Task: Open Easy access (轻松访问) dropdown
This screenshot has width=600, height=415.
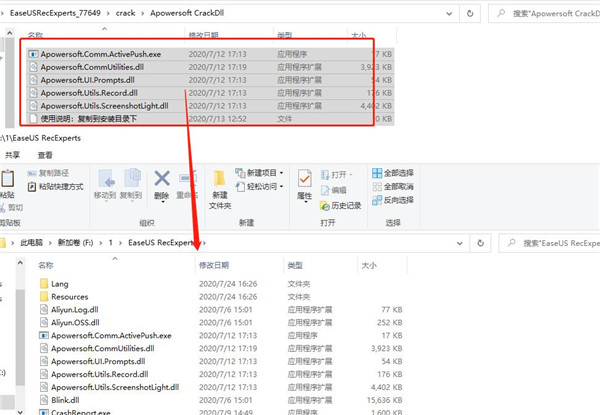Action: pos(259,187)
